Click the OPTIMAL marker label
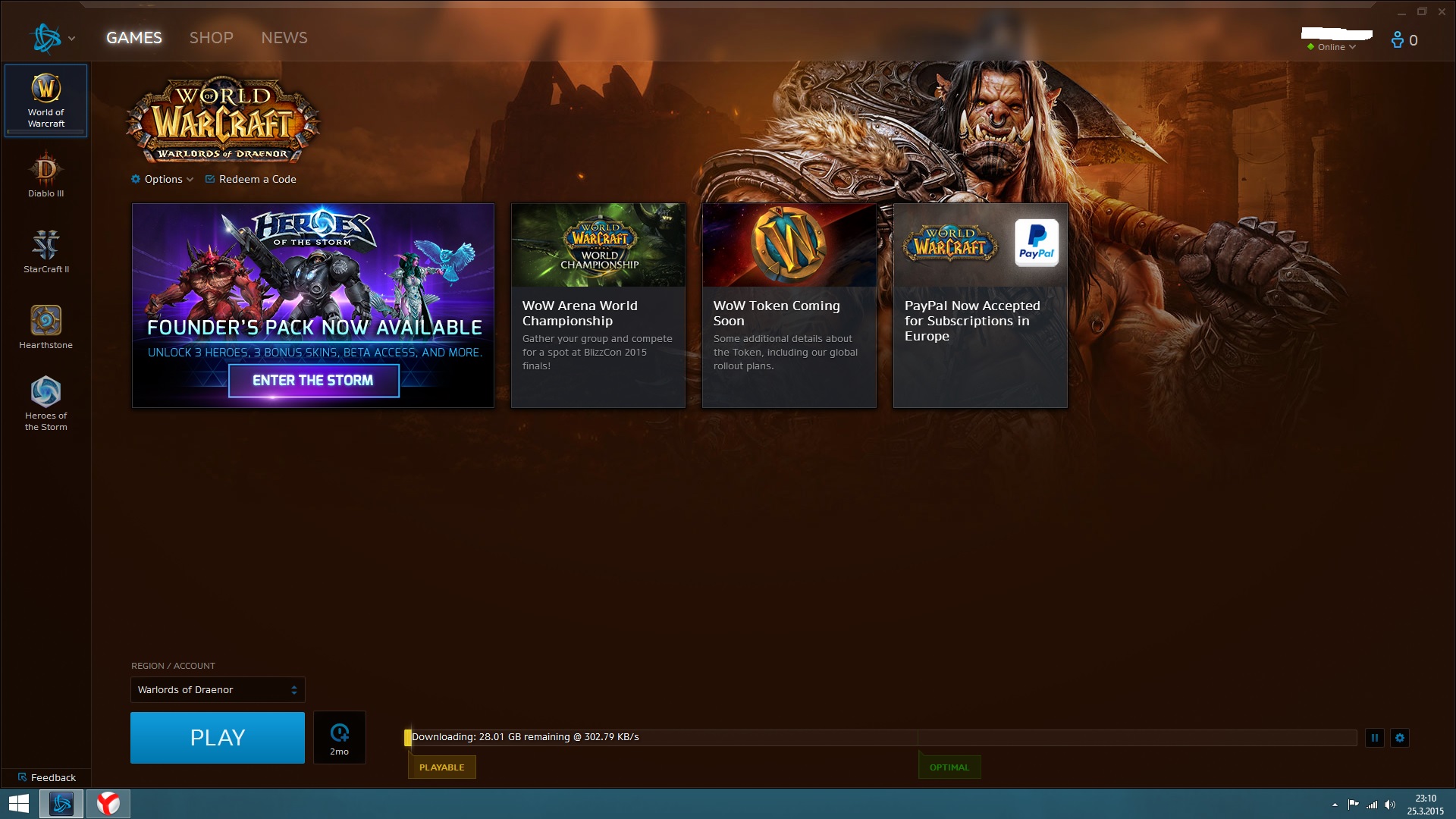 pyautogui.click(x=949, y=767)
